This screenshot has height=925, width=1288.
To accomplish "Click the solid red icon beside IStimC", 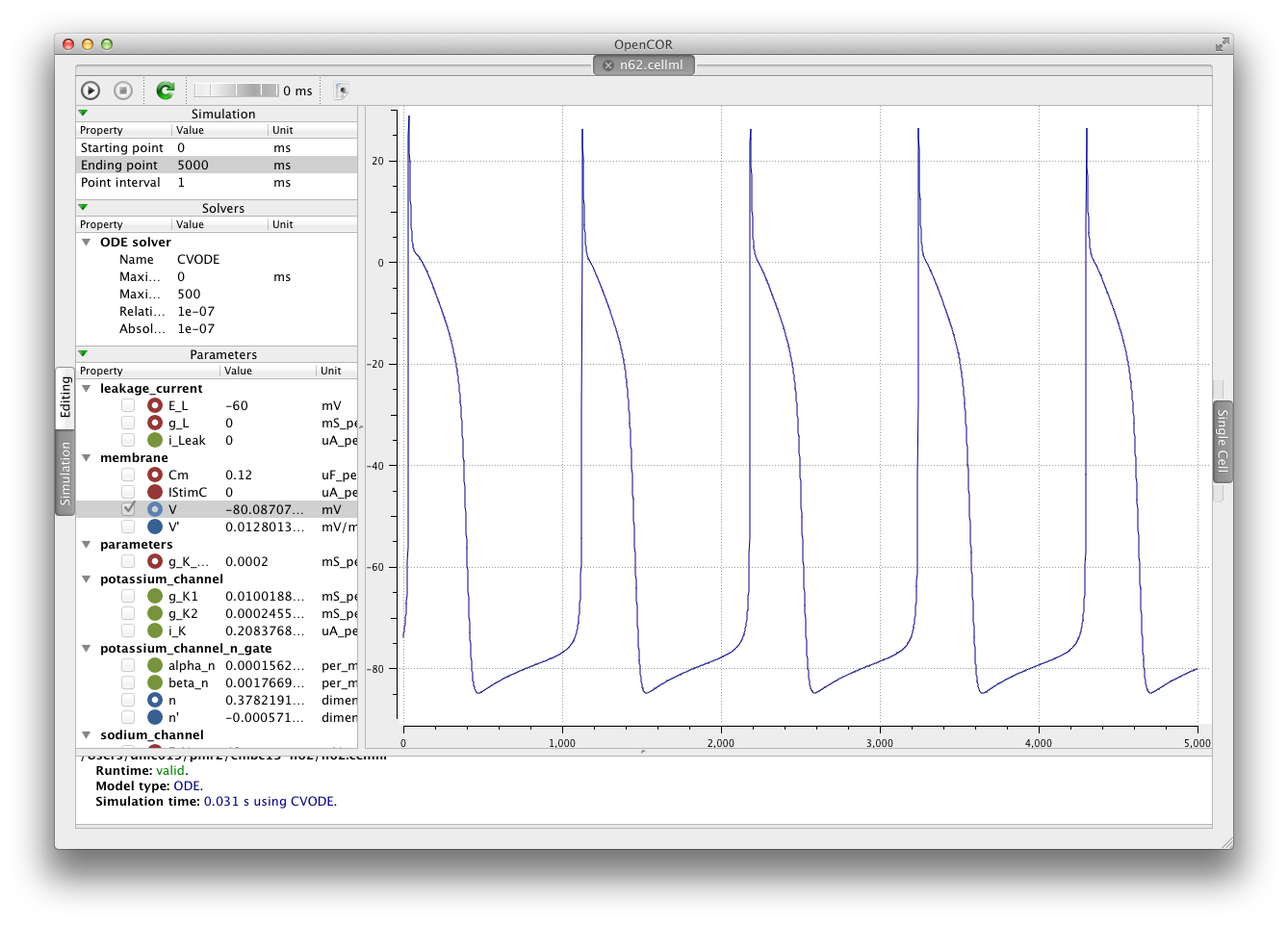I will tap(155, 493).
